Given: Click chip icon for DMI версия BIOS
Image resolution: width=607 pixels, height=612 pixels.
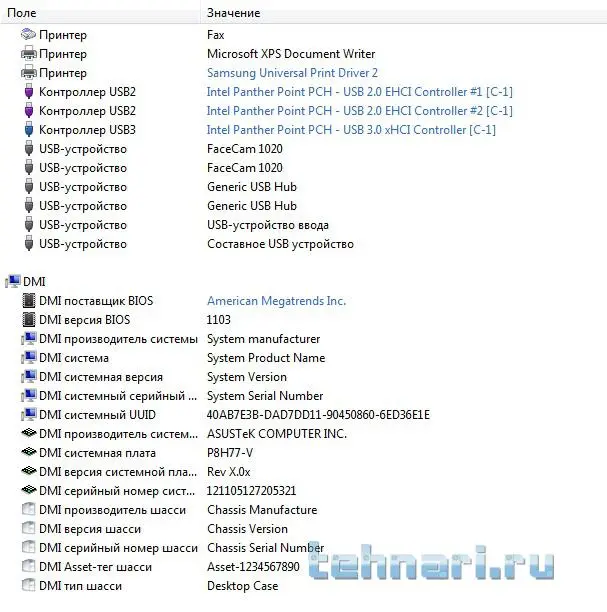Looking at the screenshot, I should pos(28,320).
